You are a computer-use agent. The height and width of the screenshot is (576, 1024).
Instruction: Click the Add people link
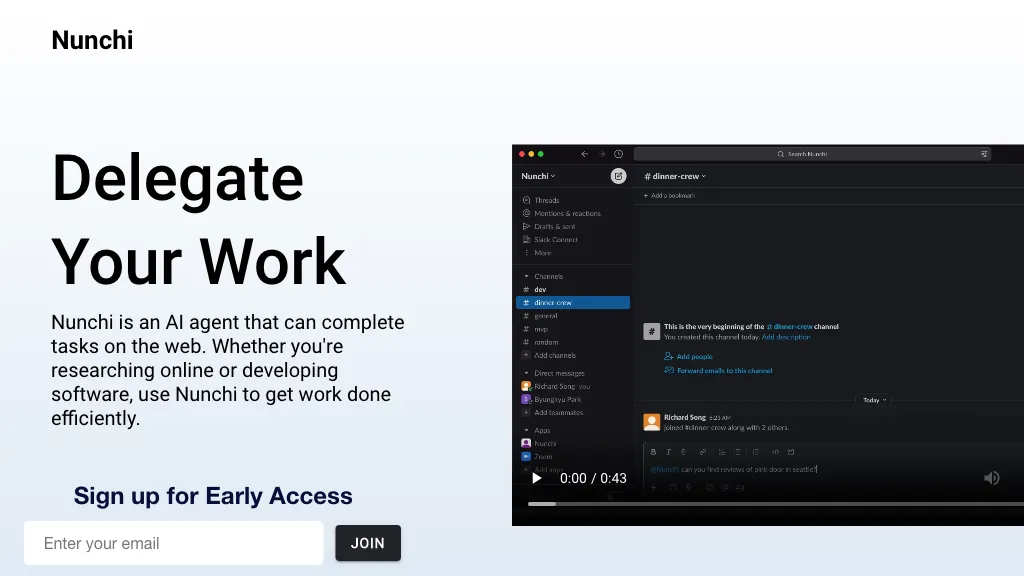point(693,356)
